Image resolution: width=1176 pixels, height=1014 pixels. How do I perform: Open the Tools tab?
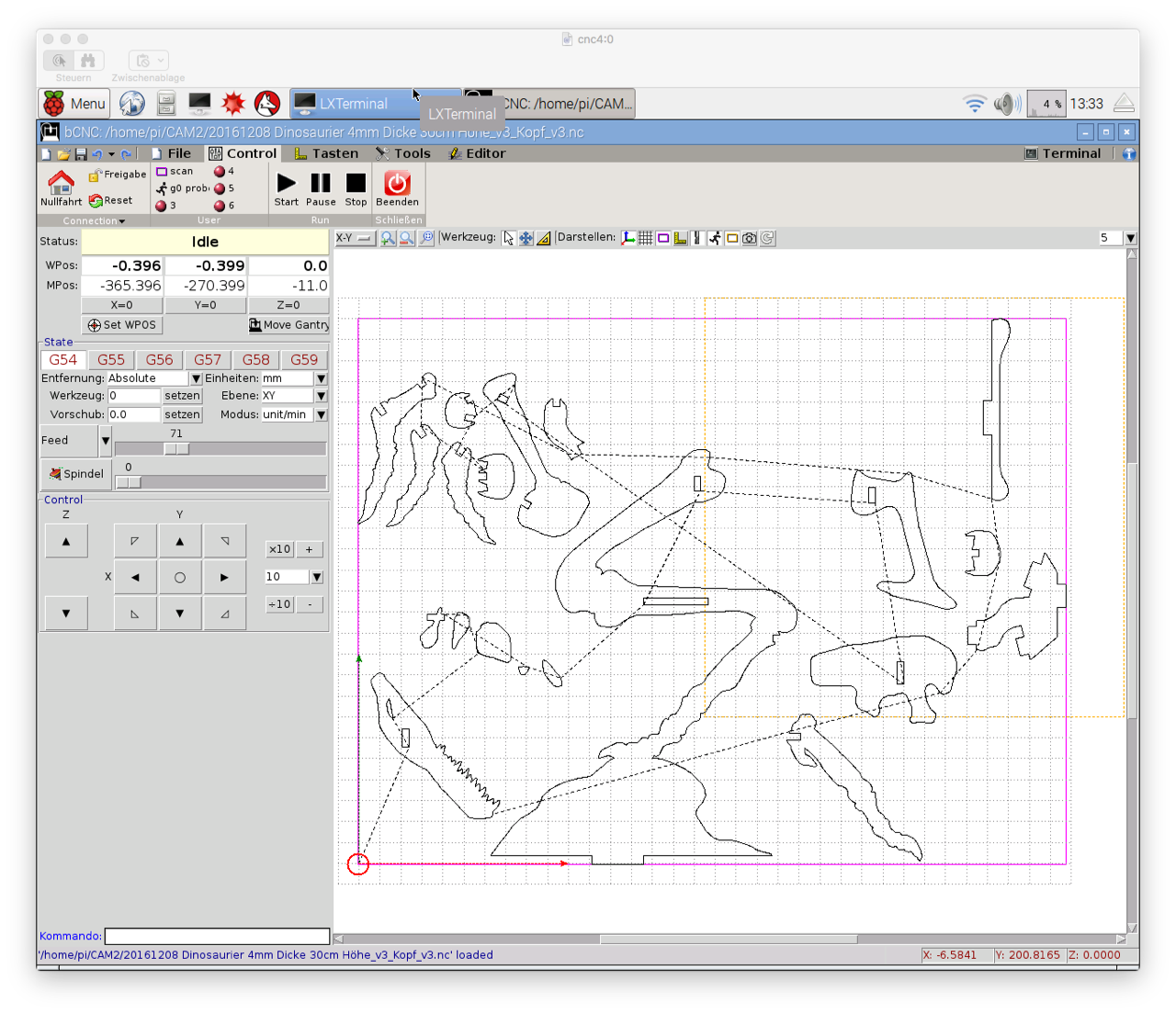[x=403, y=153]
